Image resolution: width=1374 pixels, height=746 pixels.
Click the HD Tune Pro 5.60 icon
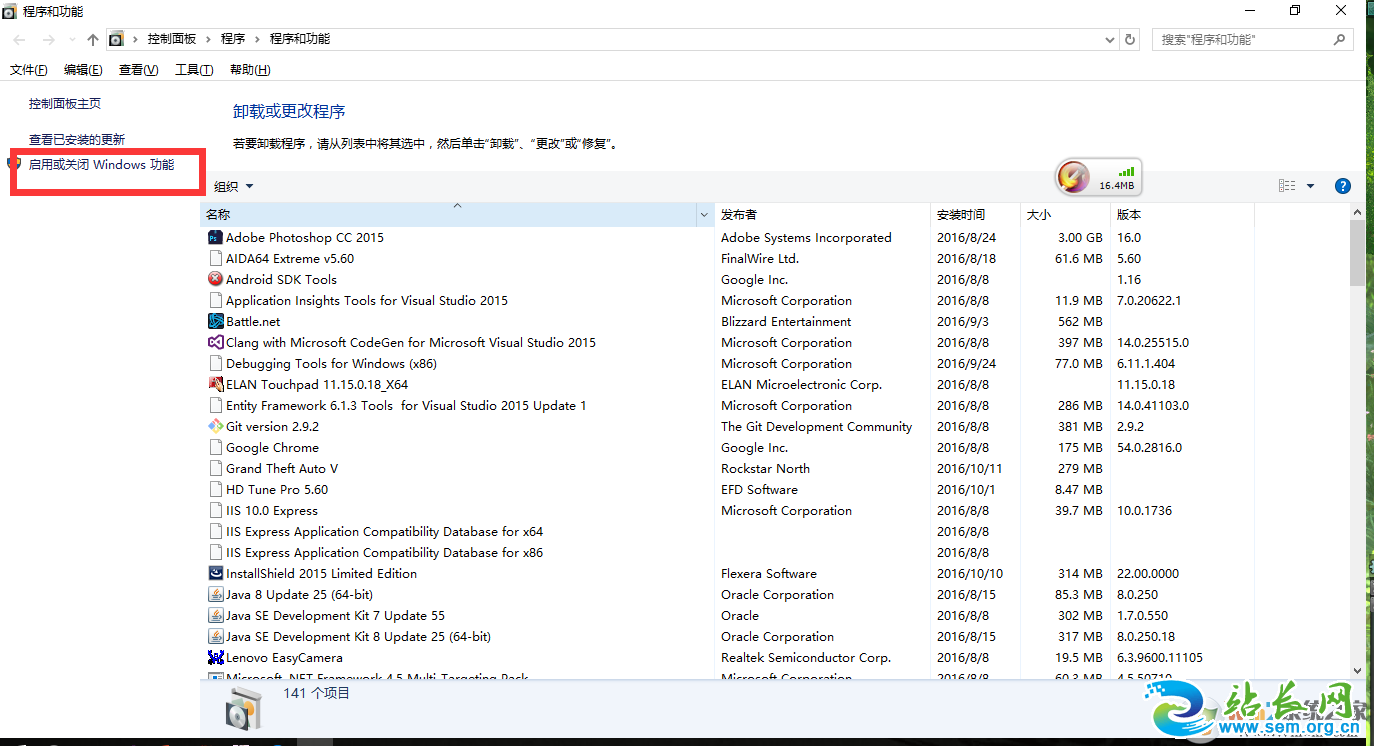tap(215, 490)
